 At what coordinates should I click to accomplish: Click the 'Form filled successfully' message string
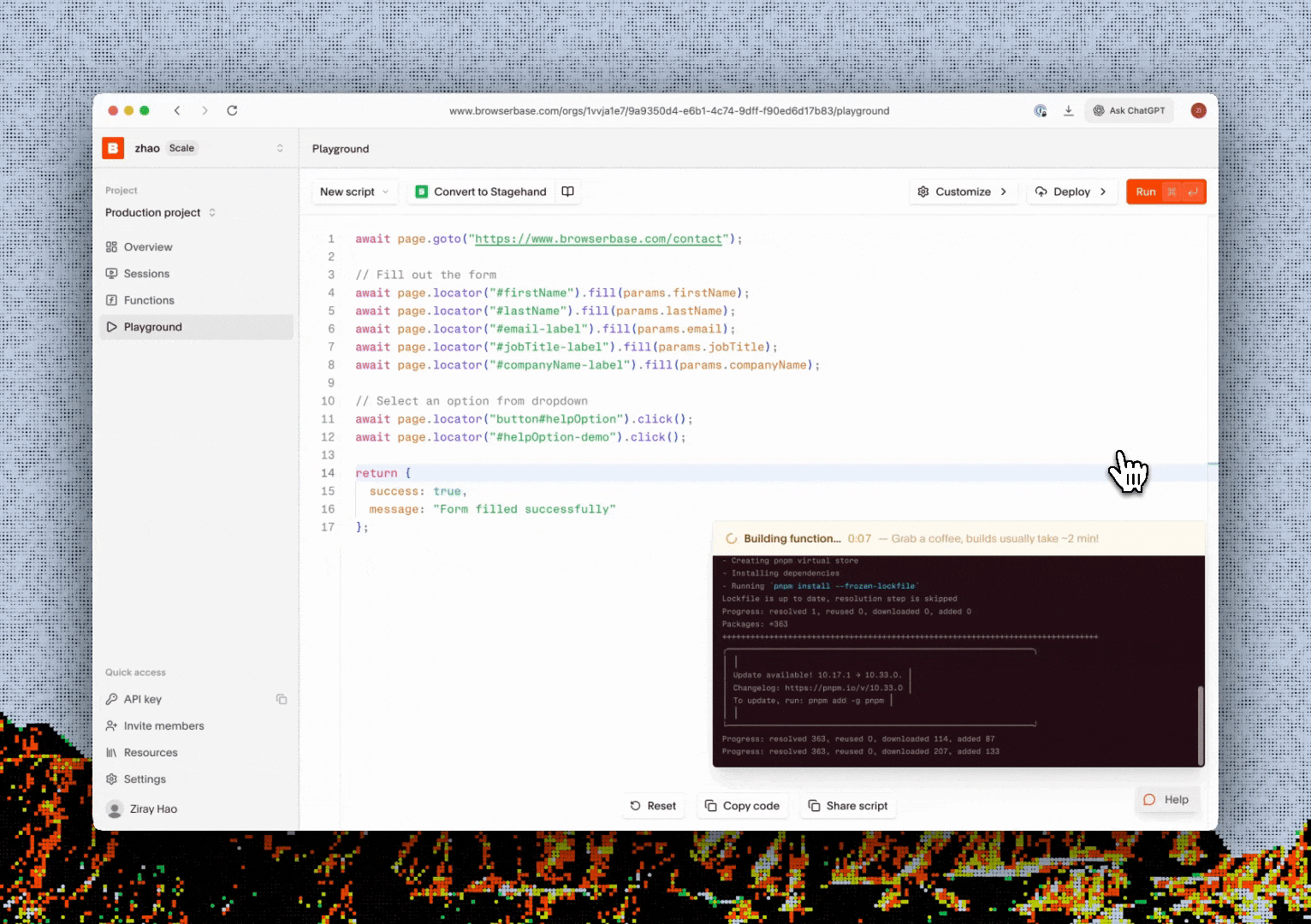point(525,509)
